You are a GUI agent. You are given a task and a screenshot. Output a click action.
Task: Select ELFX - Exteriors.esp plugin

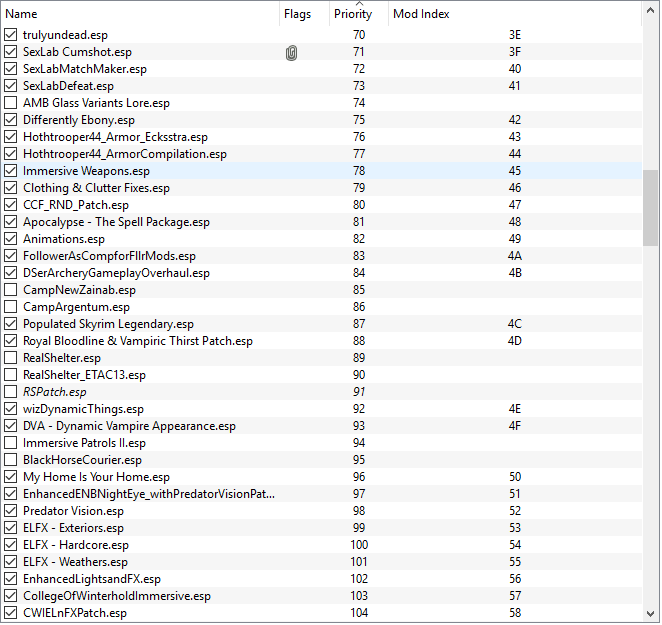click(73, 528)
